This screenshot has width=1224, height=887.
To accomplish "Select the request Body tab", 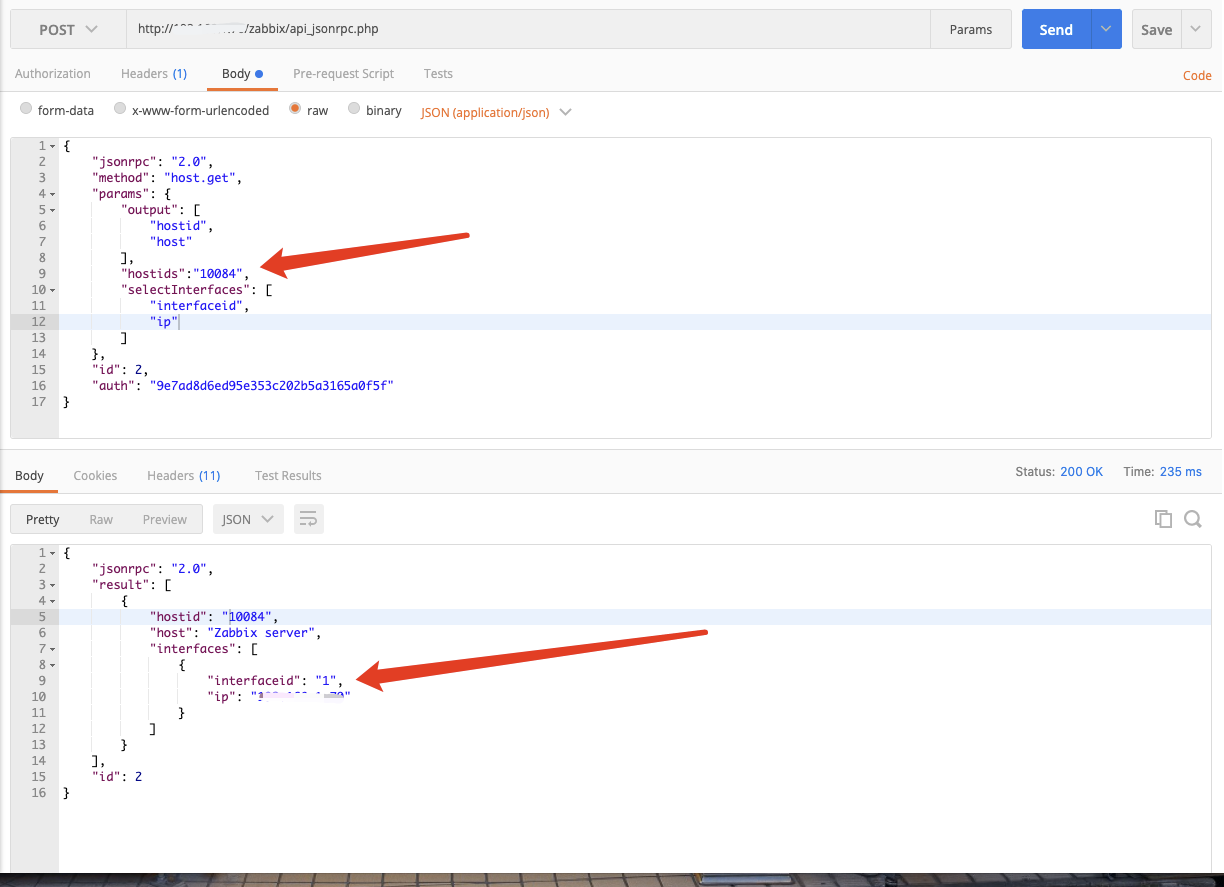I will click(x=242, y=74).
